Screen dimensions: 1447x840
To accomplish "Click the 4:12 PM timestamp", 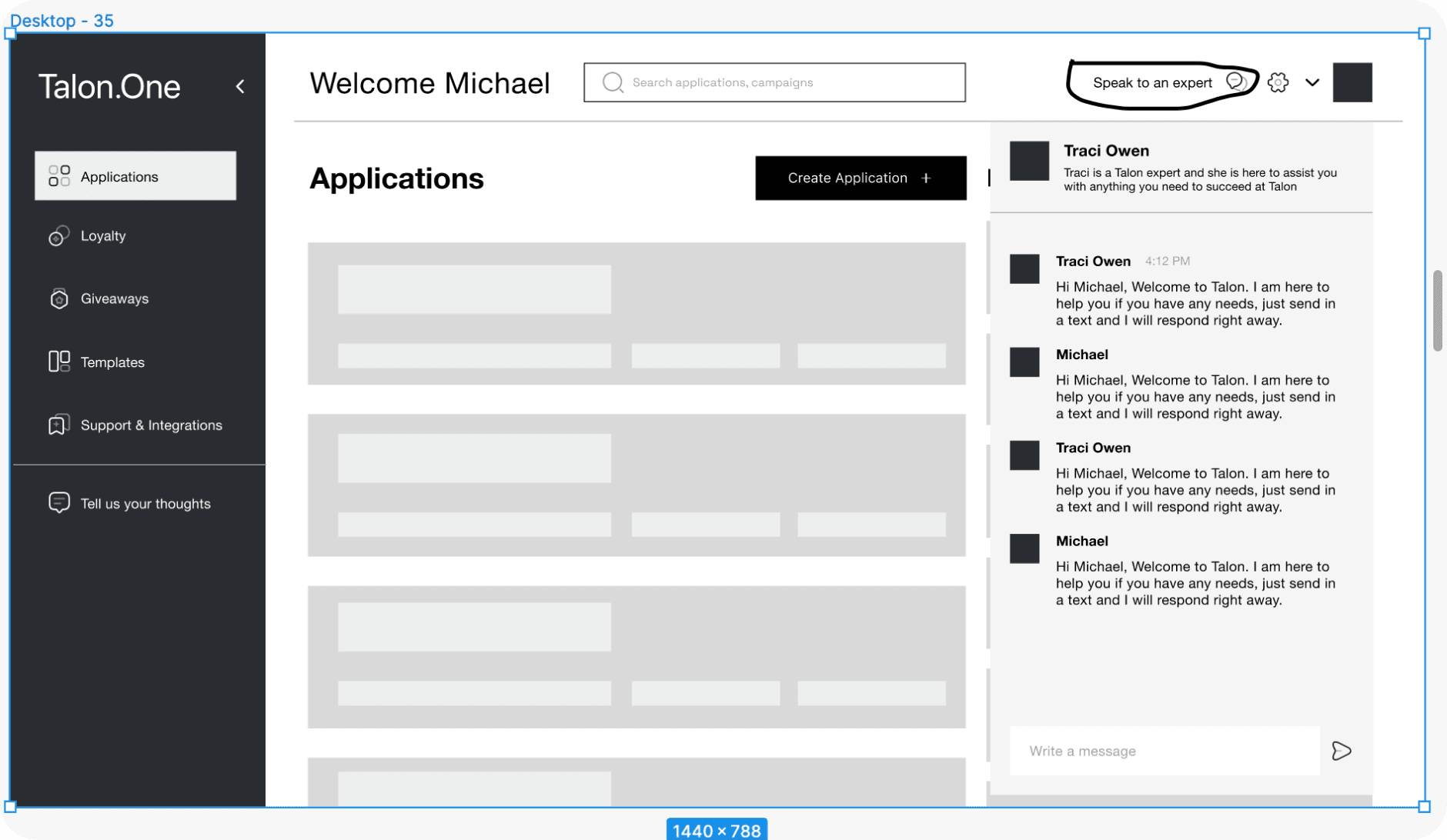I will 1167,262.
